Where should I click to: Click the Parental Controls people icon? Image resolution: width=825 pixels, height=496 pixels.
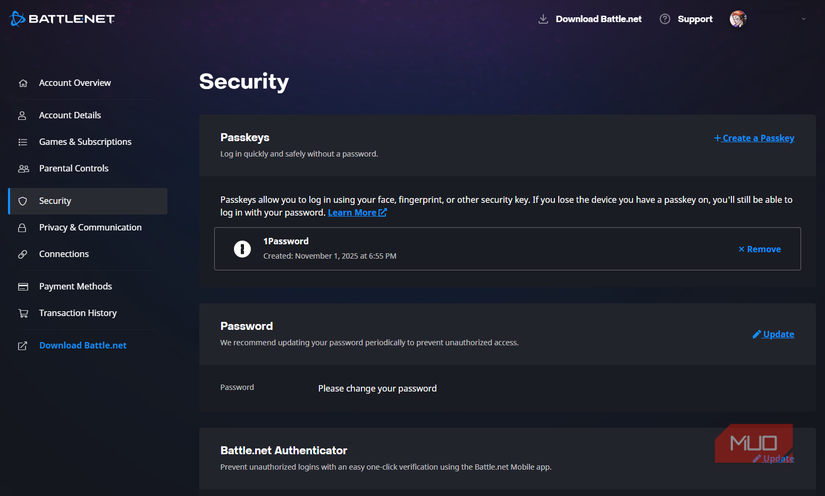[x=23, y=169]
